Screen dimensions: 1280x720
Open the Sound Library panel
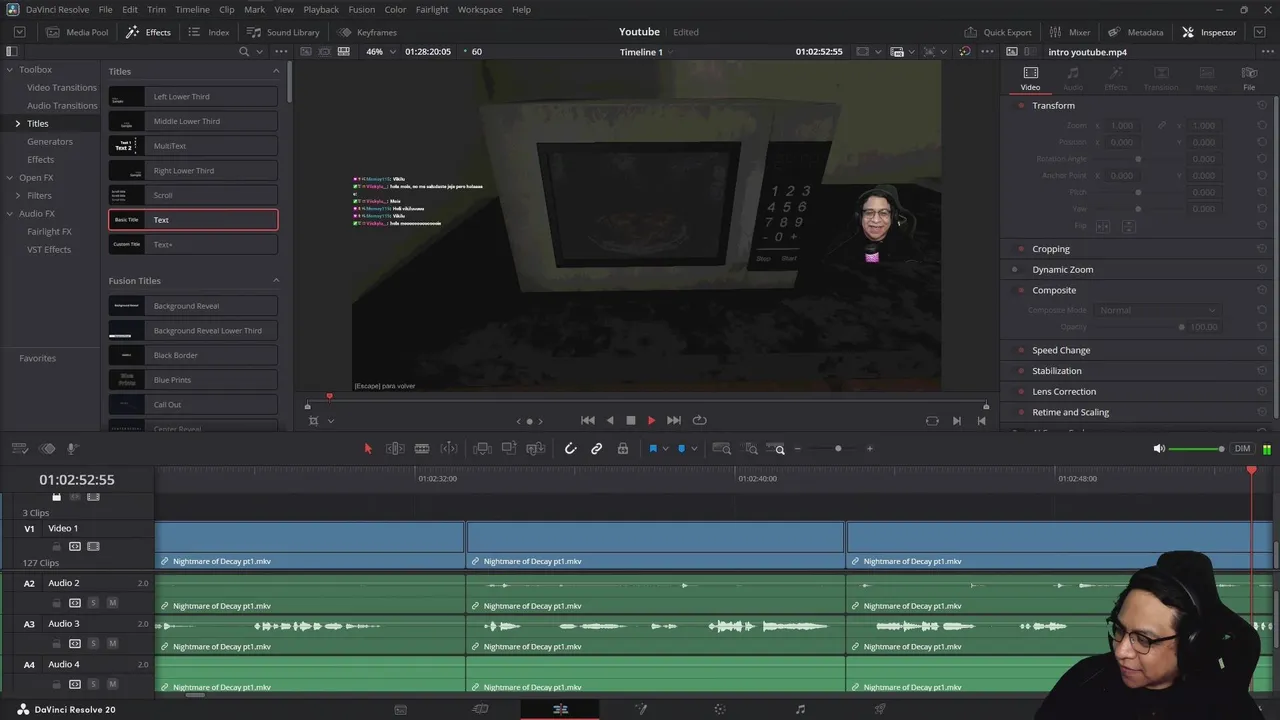tap(283, 32)
